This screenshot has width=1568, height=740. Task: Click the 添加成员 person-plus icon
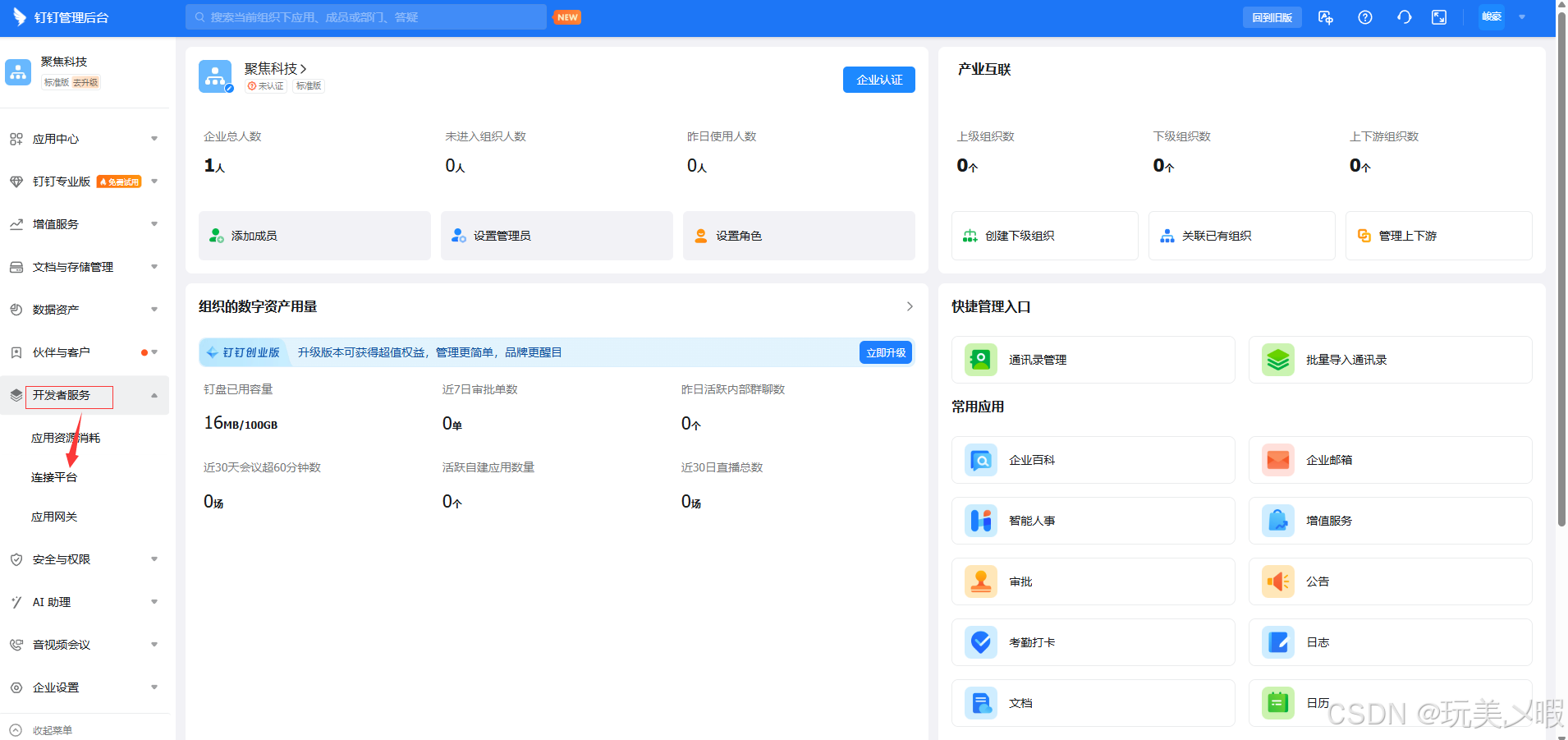click(216, 236)
